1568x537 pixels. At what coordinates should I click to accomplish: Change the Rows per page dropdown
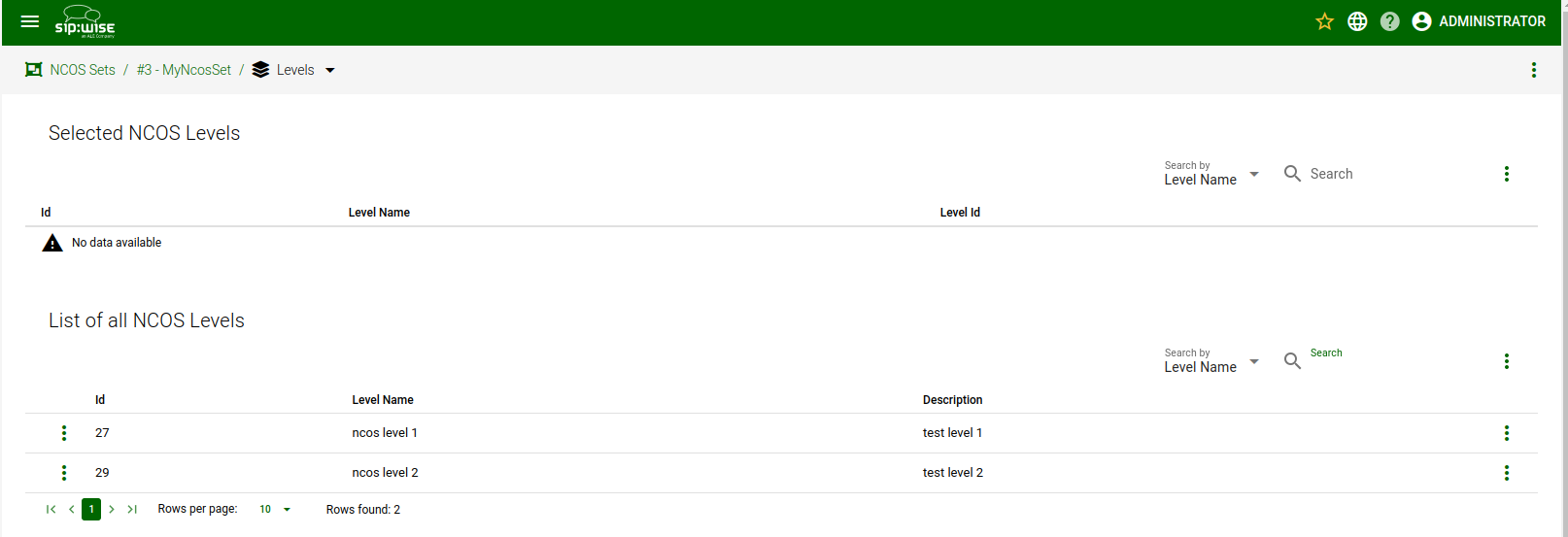pyautogui.click(x=275, y=509)
